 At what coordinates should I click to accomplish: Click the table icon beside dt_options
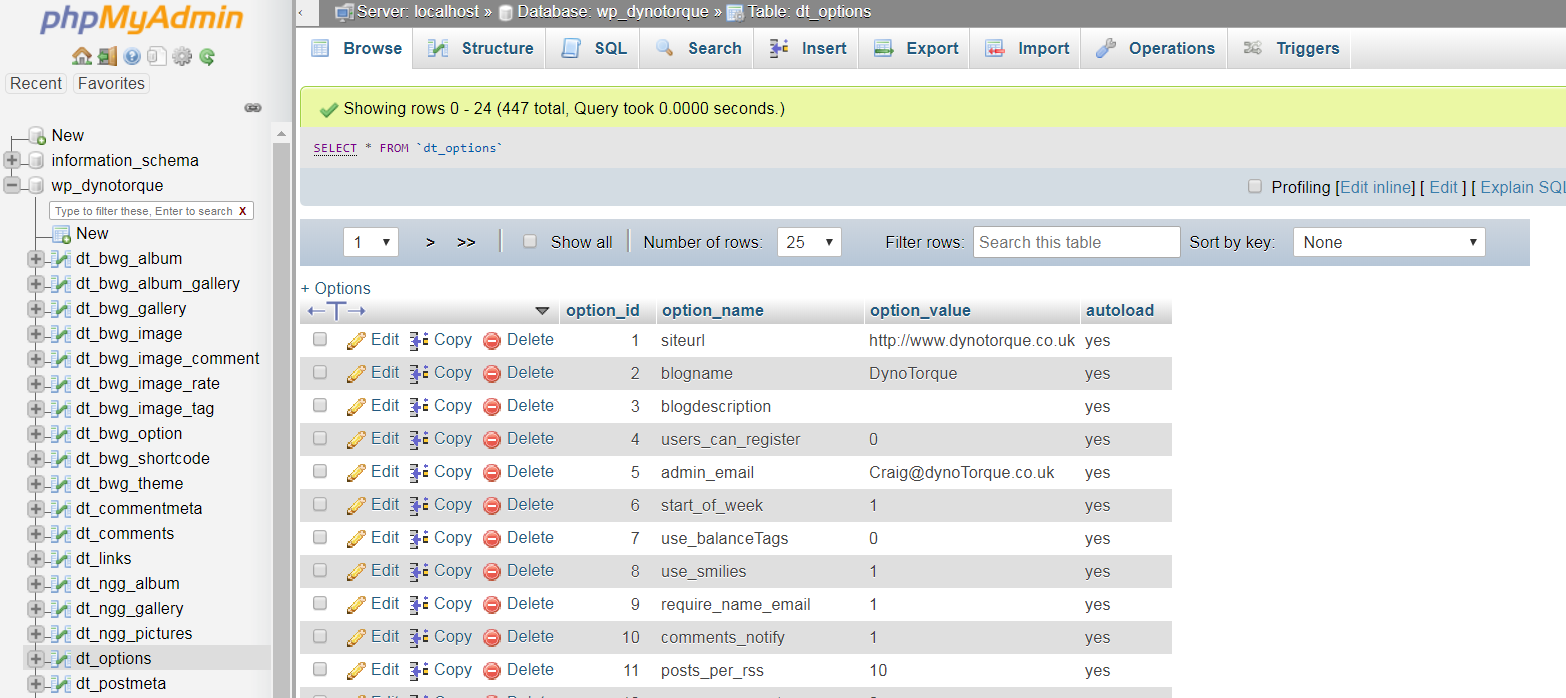point(61,658)
